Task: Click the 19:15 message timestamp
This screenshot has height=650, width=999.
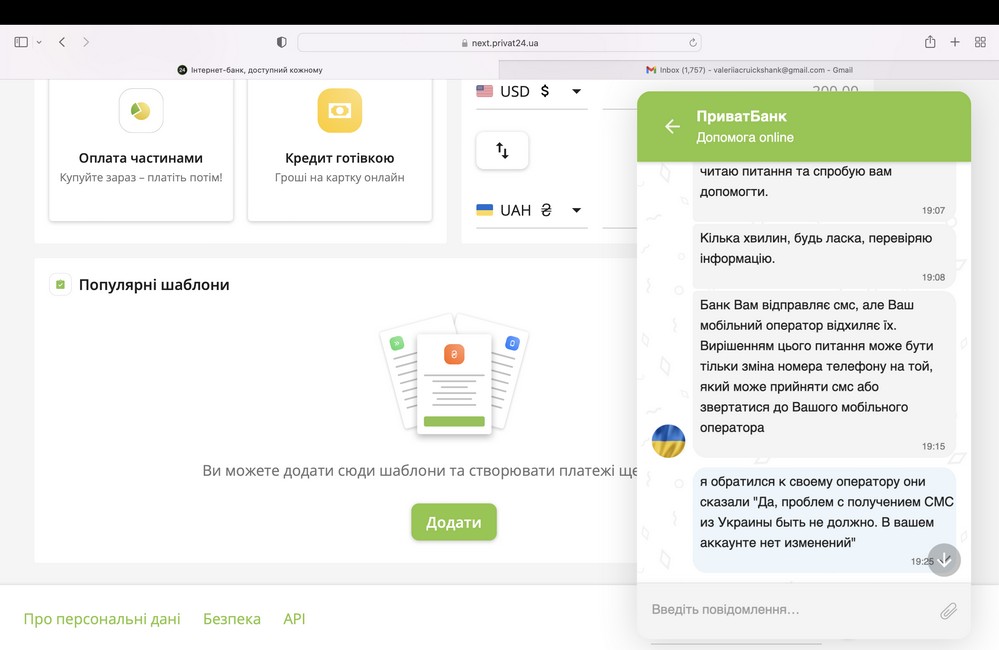Action: pos(933,446)
